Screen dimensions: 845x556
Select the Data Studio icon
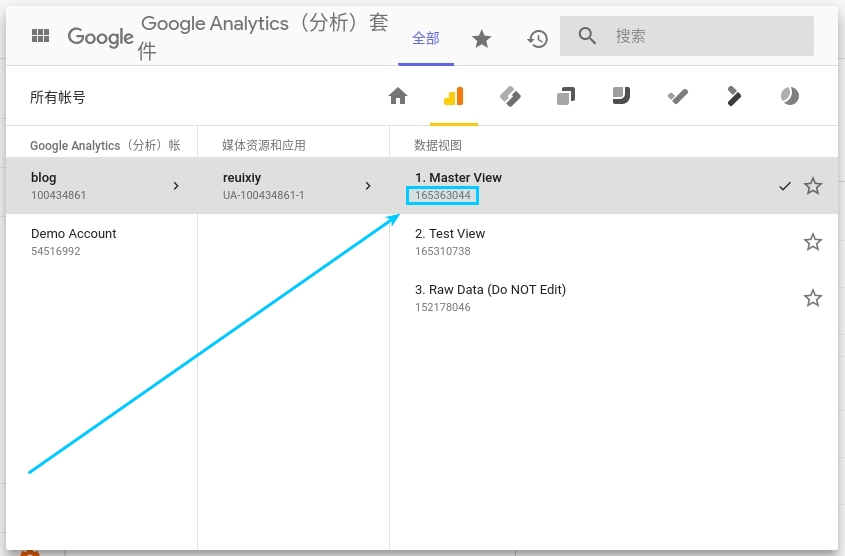click(621, 96)
